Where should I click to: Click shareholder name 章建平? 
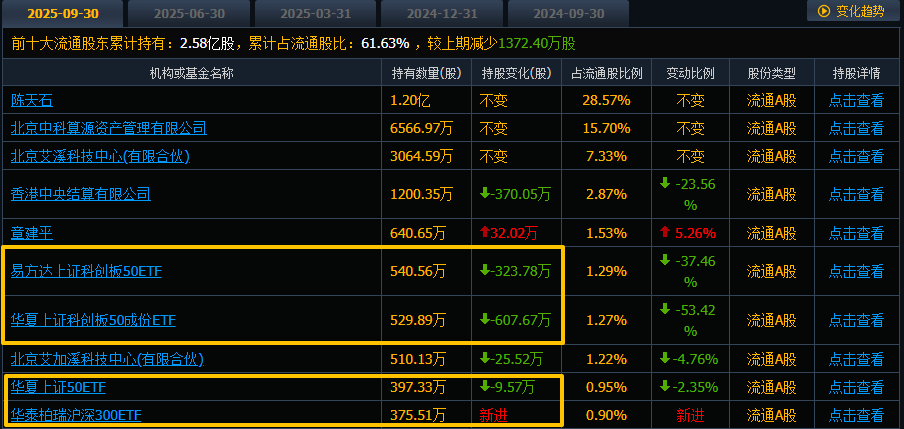click(32, 233)
